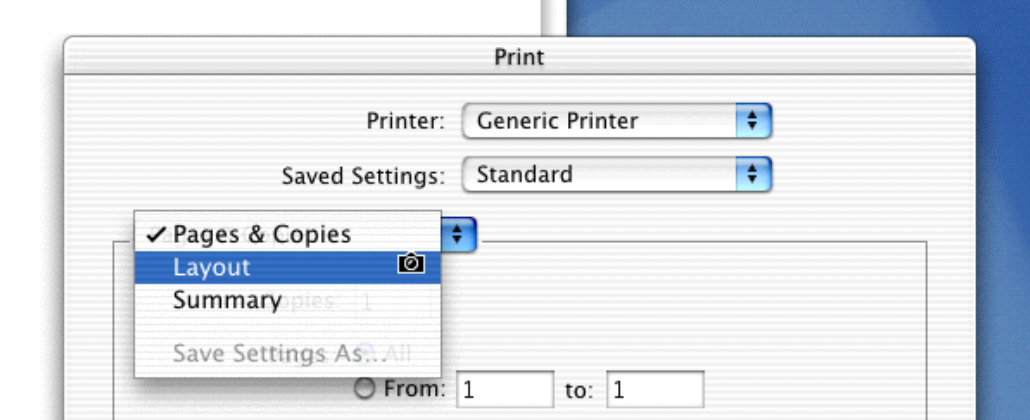1030x420 pixels.
Task: Select the From page range radio button
Action: 366,389
